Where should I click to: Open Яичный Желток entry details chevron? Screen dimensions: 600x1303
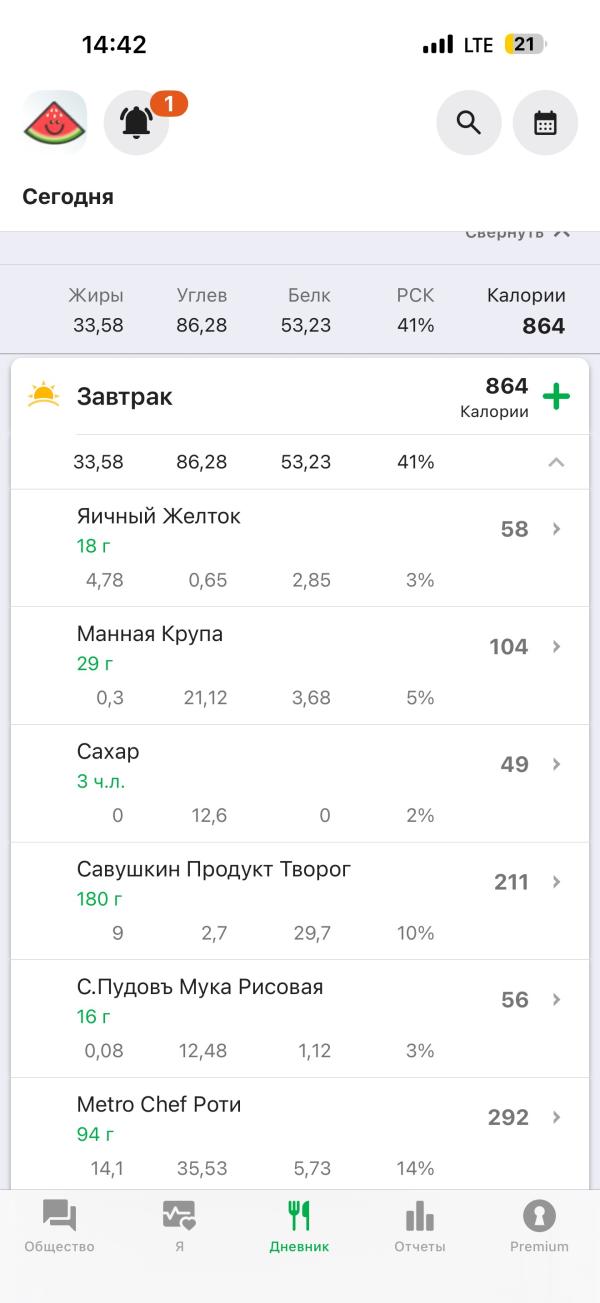pyautogui.click(x=557, y=529)
